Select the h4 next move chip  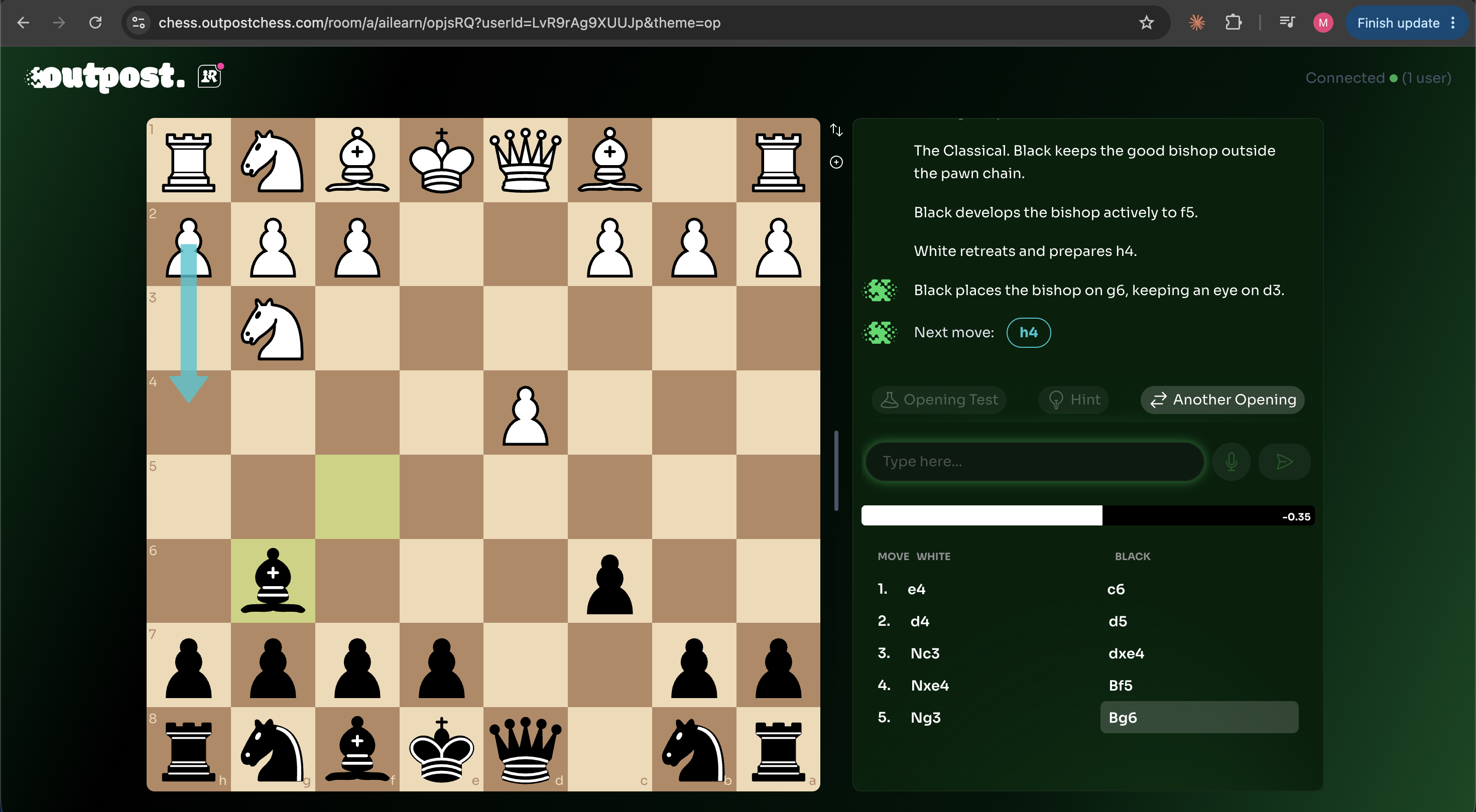click(1029, 332)
